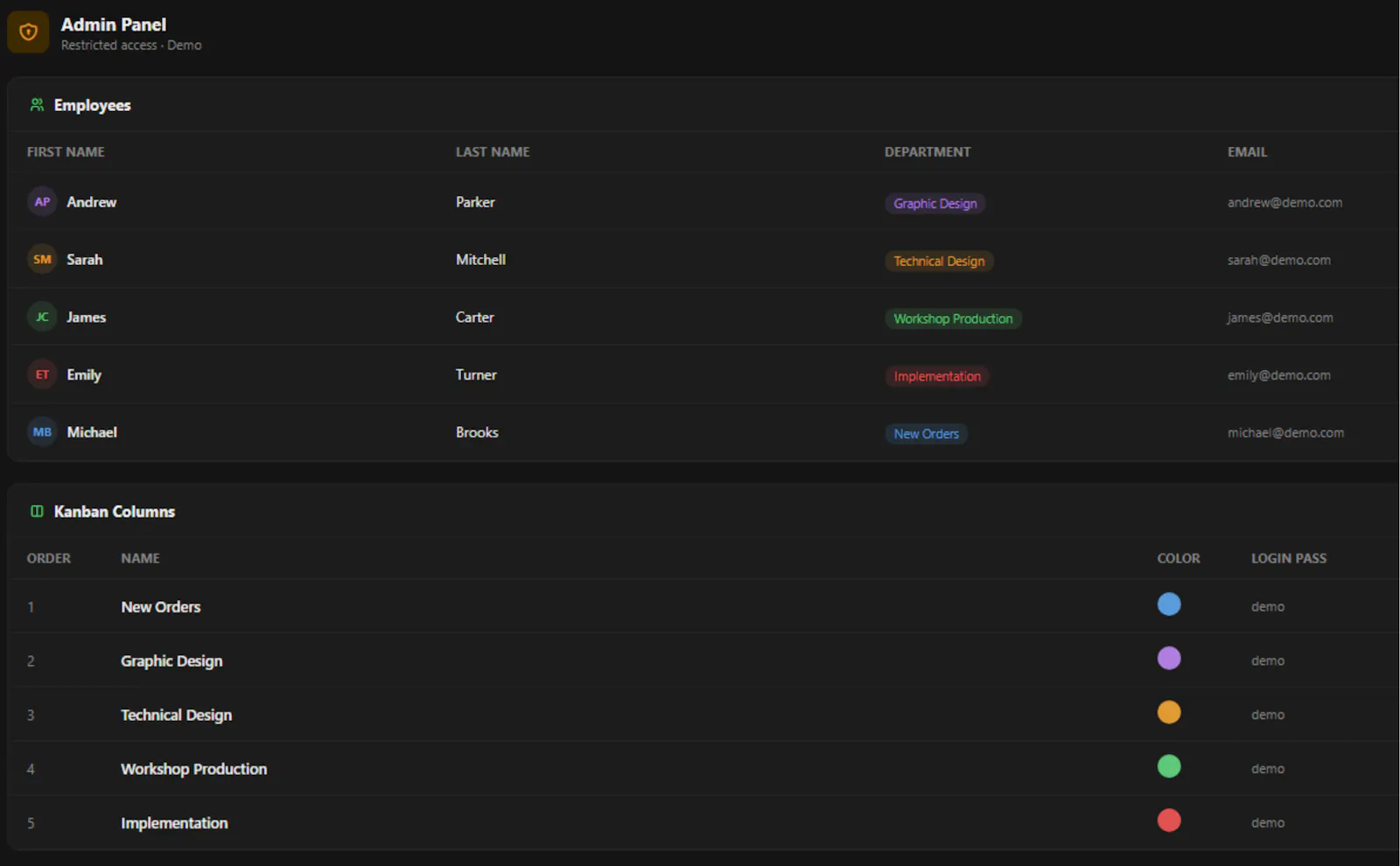Image resolution: width=1400 pixels, height=866 pixels.
Task: Click the LAST NAME column header
Action: 493,152
